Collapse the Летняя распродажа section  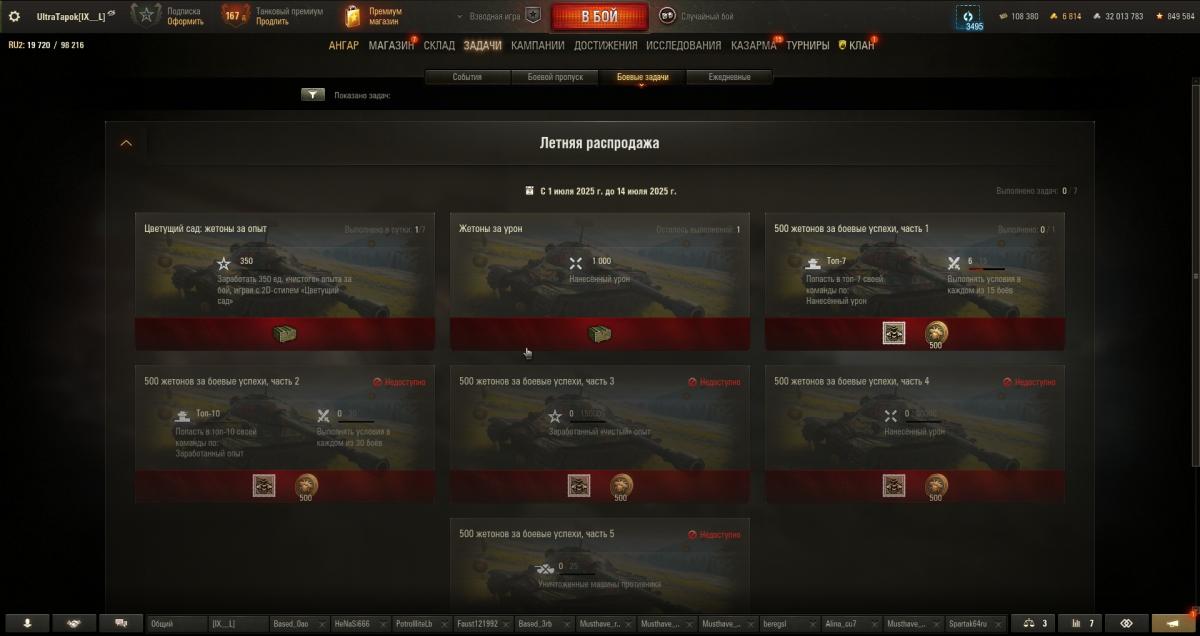point(126,143)
